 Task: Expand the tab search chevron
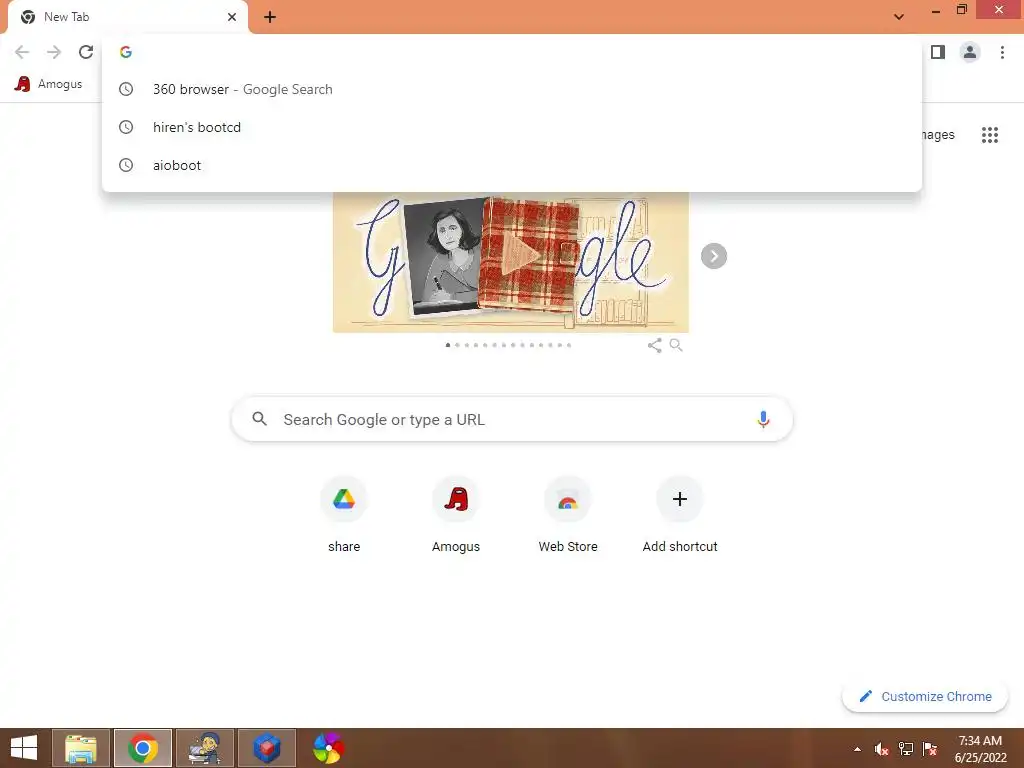click(x=899, y=17)
